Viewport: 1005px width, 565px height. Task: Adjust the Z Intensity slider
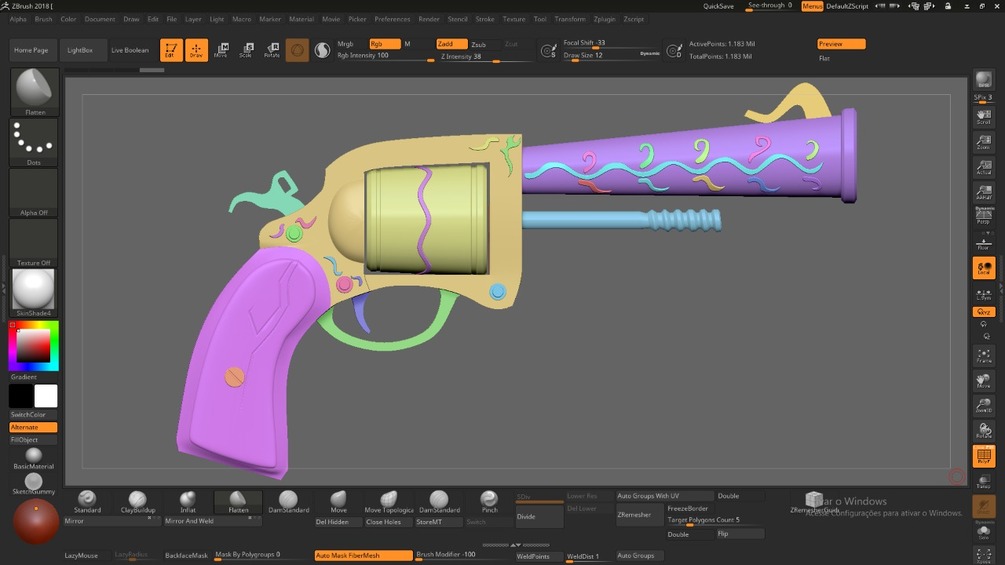pos(486,57)
